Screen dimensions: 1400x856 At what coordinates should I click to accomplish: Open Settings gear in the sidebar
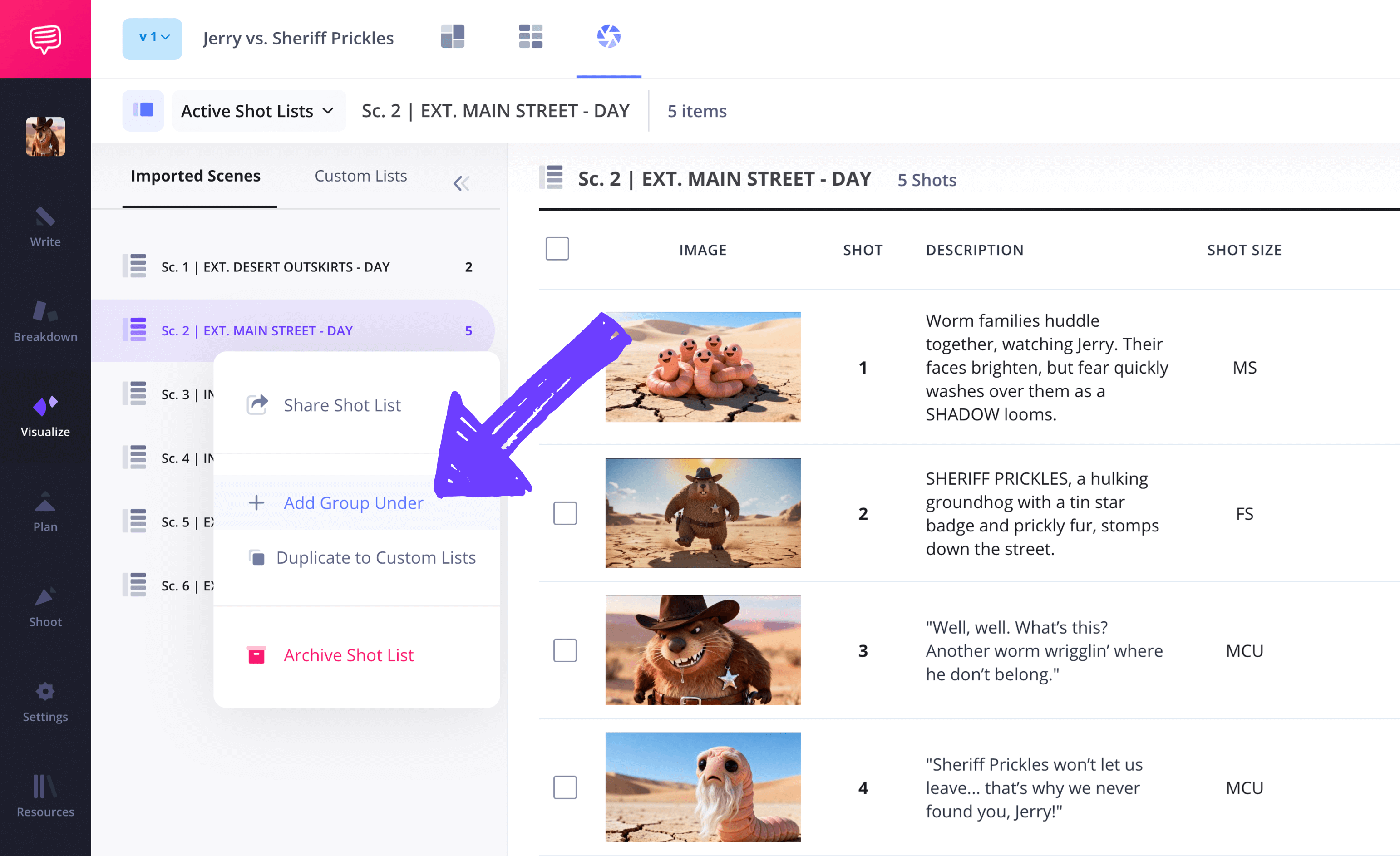tap(45, 692)
